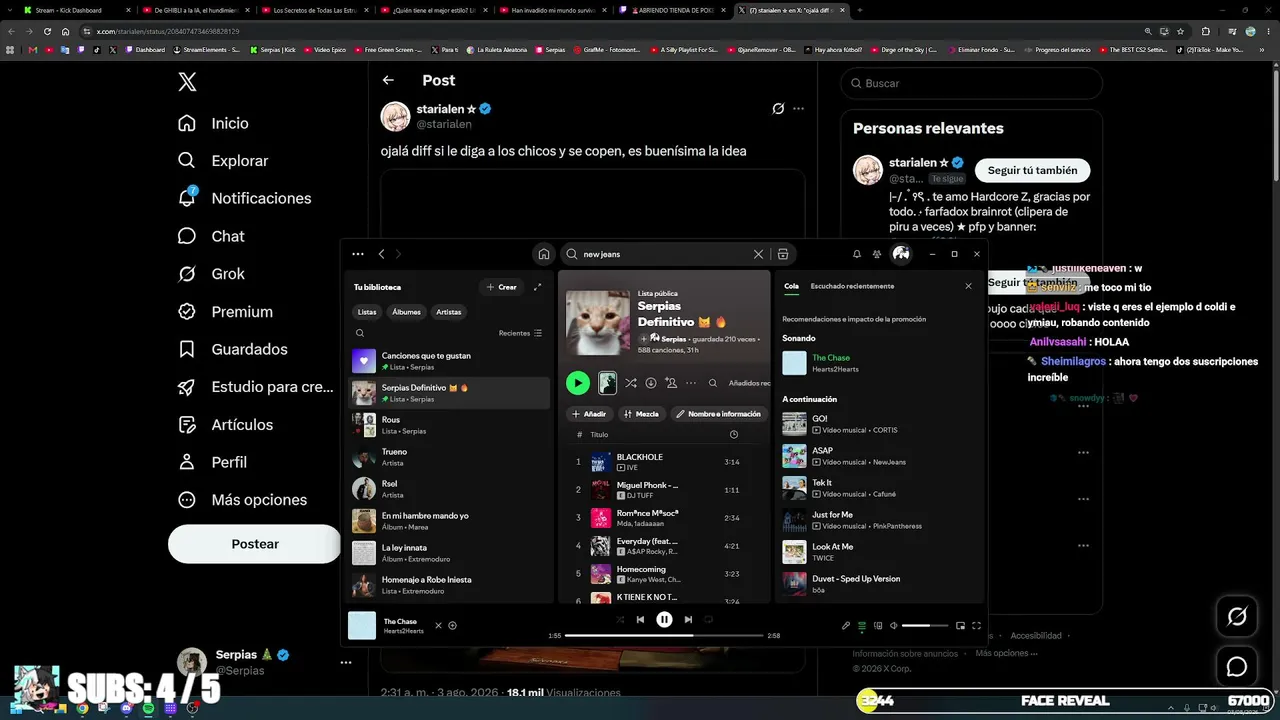Open the artist Trueno in library

click(450, 457)
